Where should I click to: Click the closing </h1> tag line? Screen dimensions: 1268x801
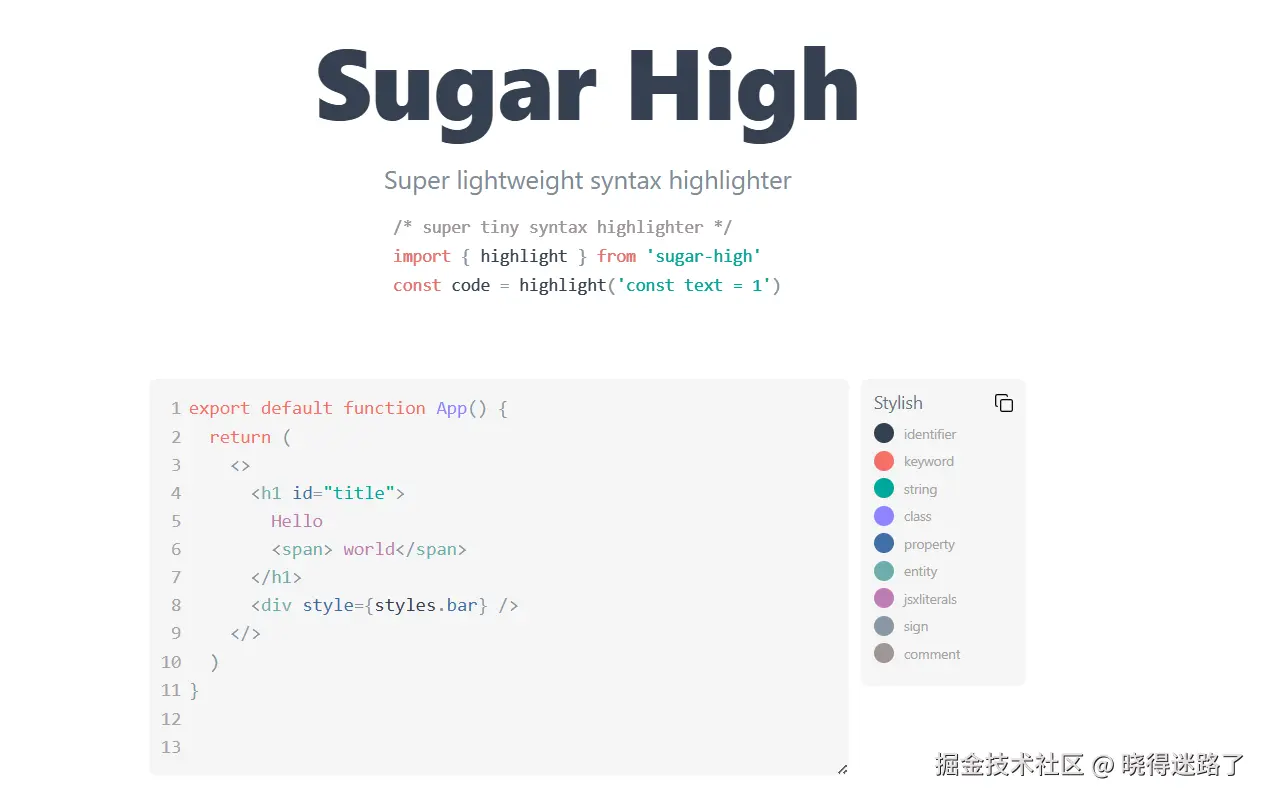[x=276, y=577]
